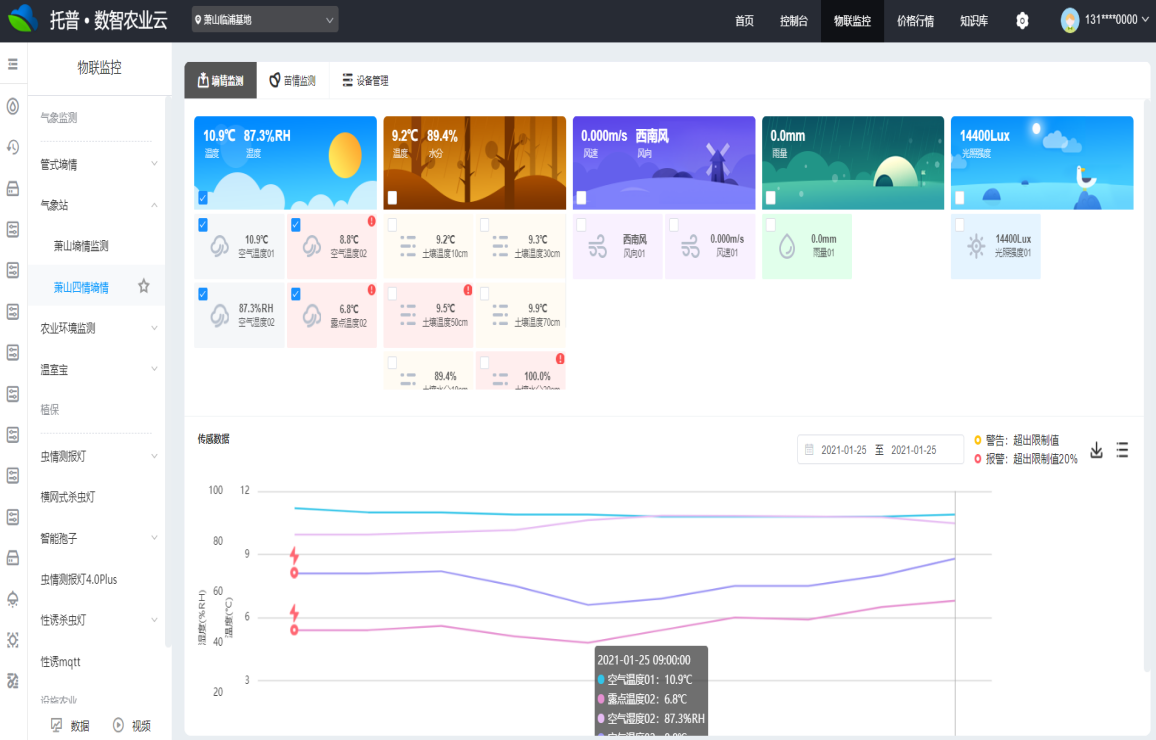The height and width of the screenshot is (740, 1156).
Task: Uncheck the blue temperature-humidity banner checkbox
Action: click(x=203, y=198)
